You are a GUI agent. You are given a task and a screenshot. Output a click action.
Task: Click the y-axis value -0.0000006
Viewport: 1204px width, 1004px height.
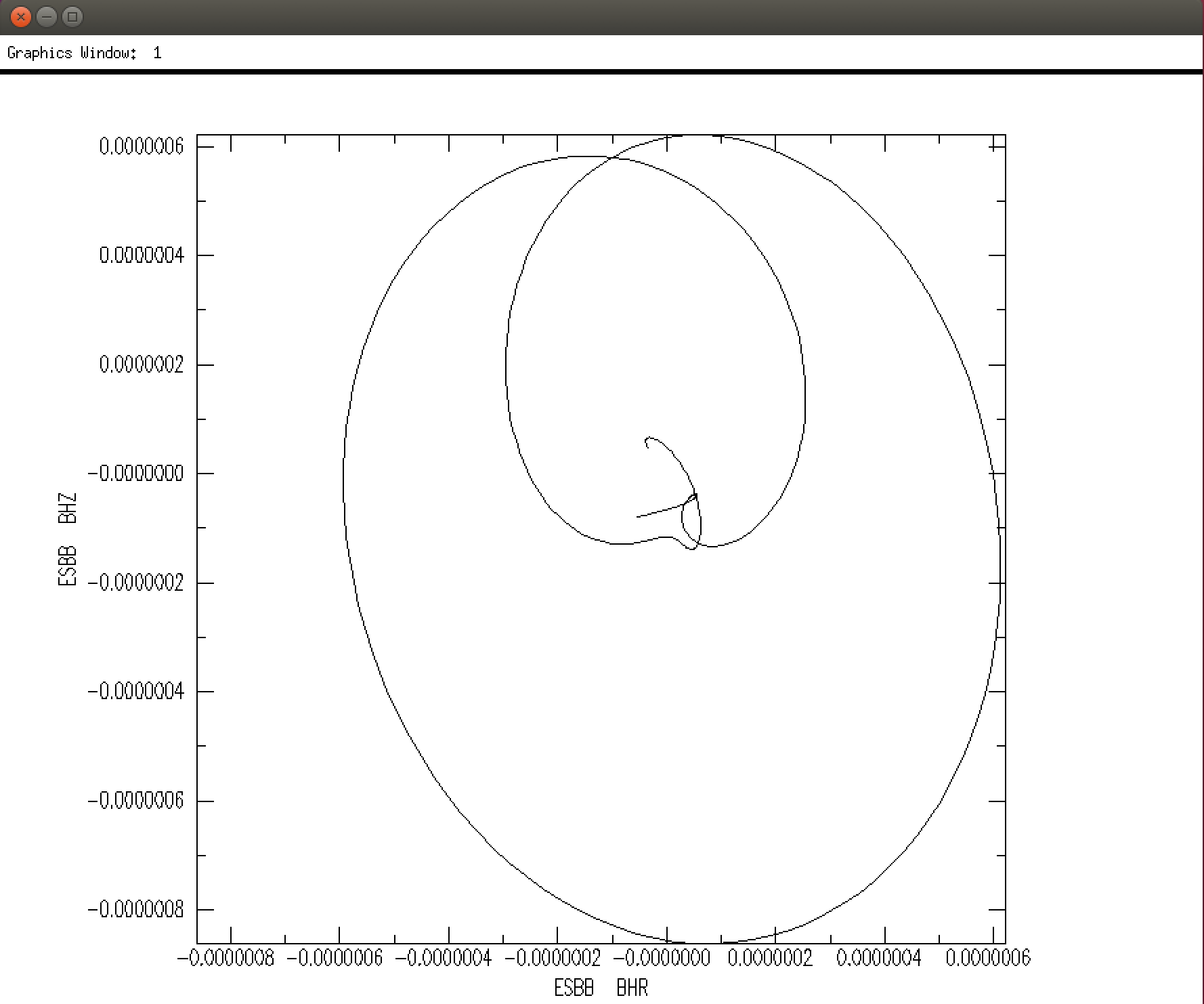[x=135, y=801]
